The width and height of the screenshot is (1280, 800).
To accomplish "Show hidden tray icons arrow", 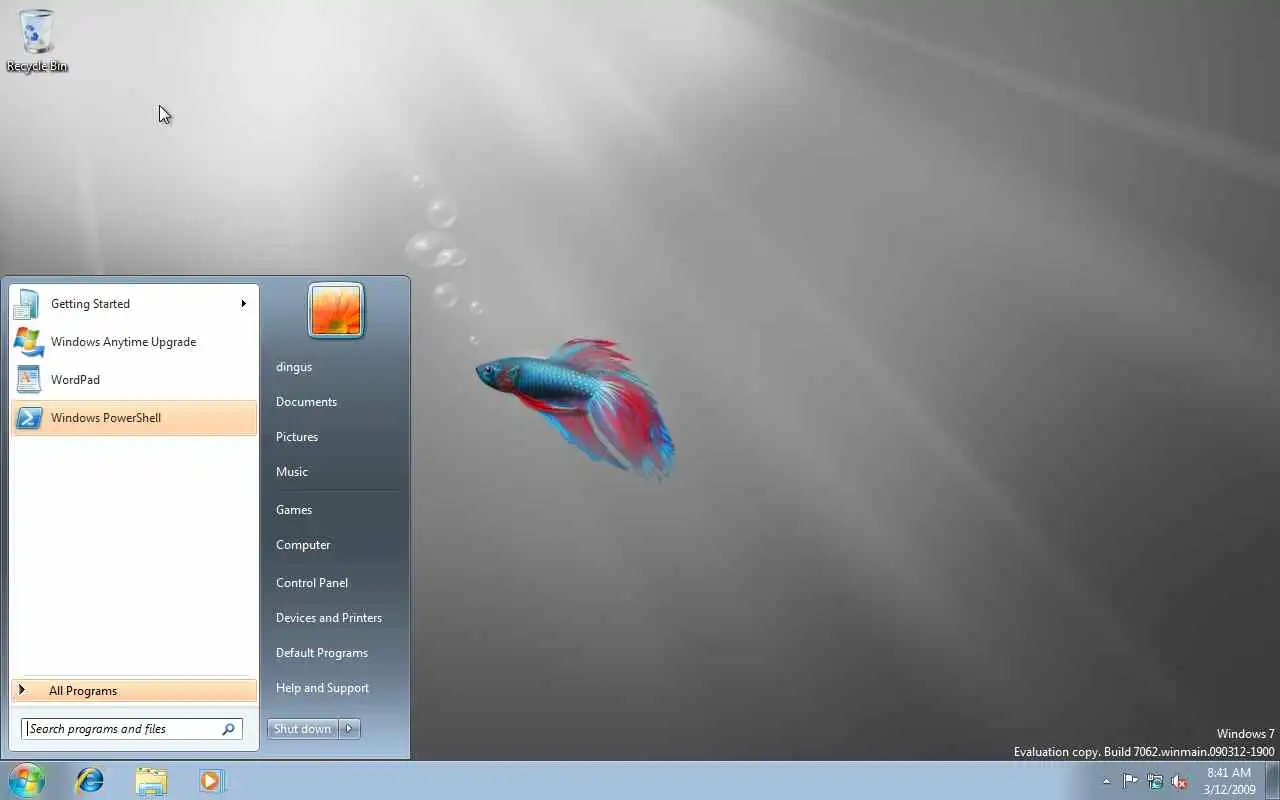I will 1106,781.
